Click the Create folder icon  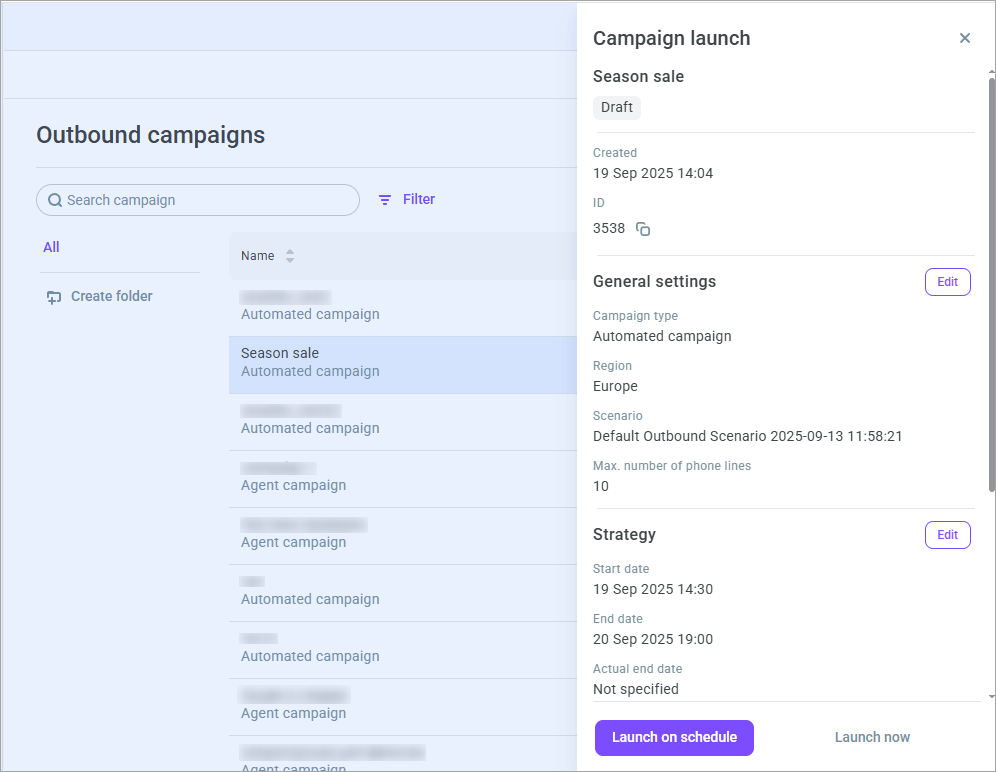(x=54, y=297)
